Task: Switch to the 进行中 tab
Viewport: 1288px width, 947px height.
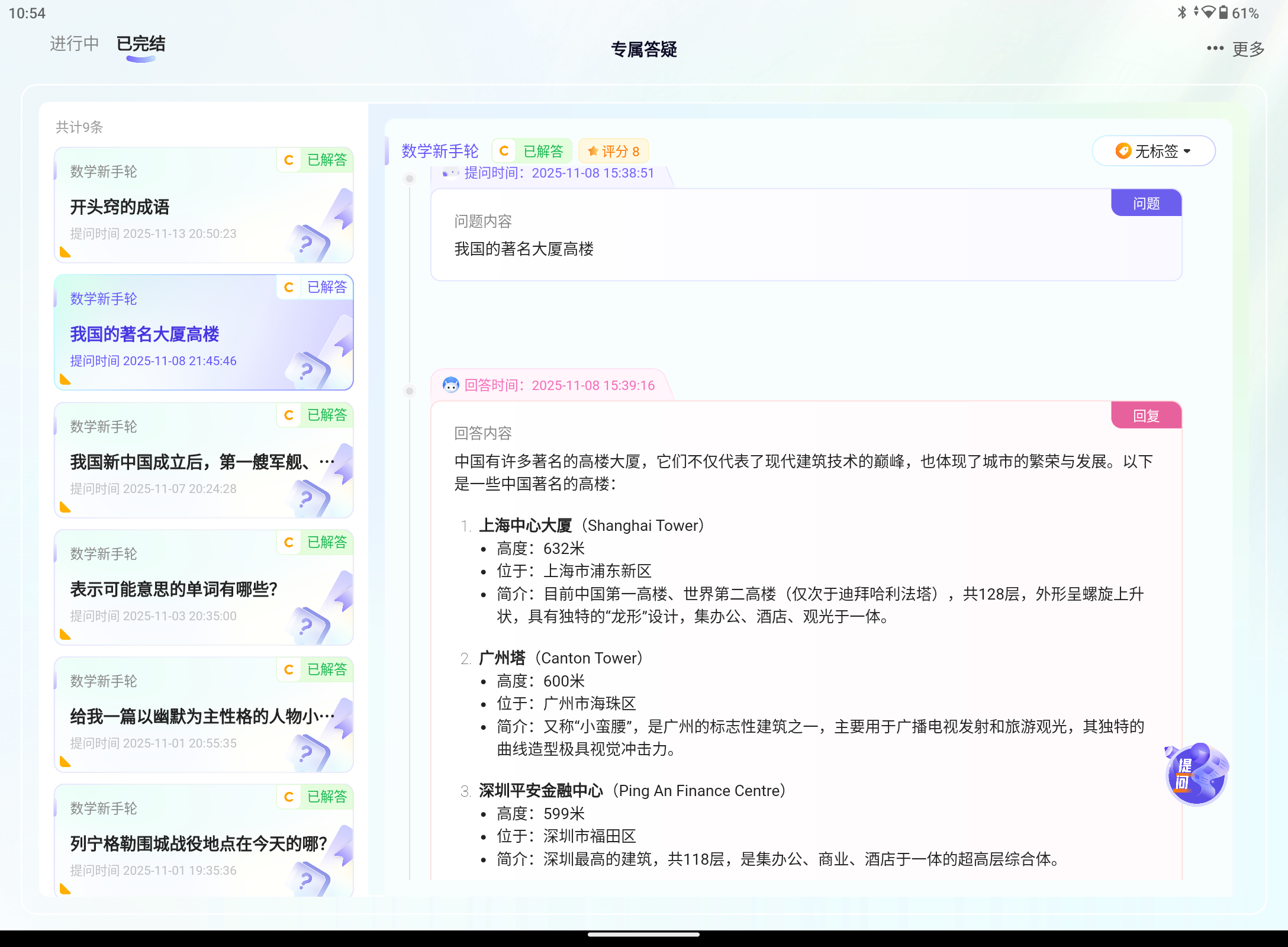Action: click(73, 44)
